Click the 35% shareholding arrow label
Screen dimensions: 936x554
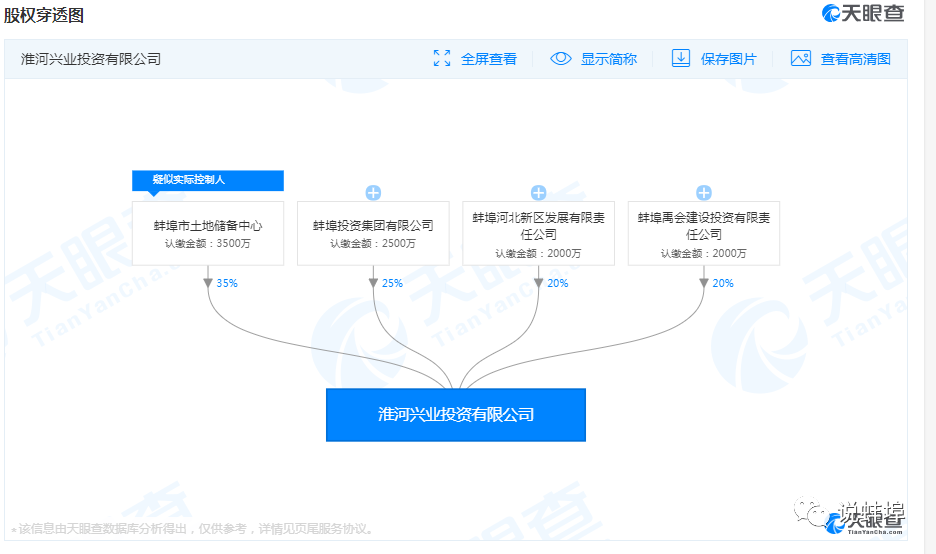pos(227,283)
